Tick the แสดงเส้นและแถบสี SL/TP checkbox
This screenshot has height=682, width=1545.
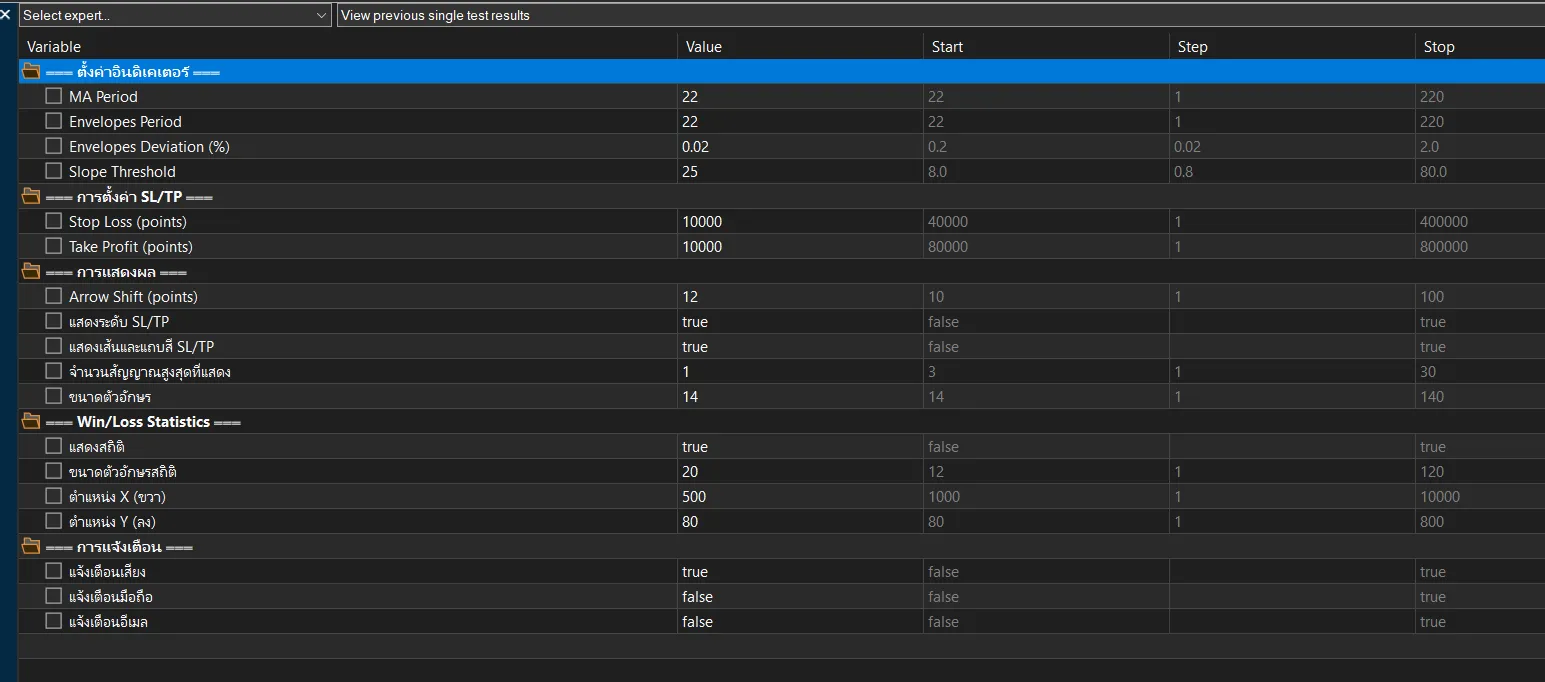click(x=54, y=346)
